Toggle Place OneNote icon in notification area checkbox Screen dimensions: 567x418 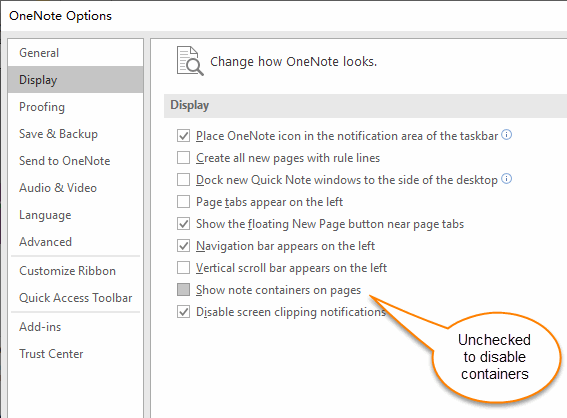(x=183, y=136)
